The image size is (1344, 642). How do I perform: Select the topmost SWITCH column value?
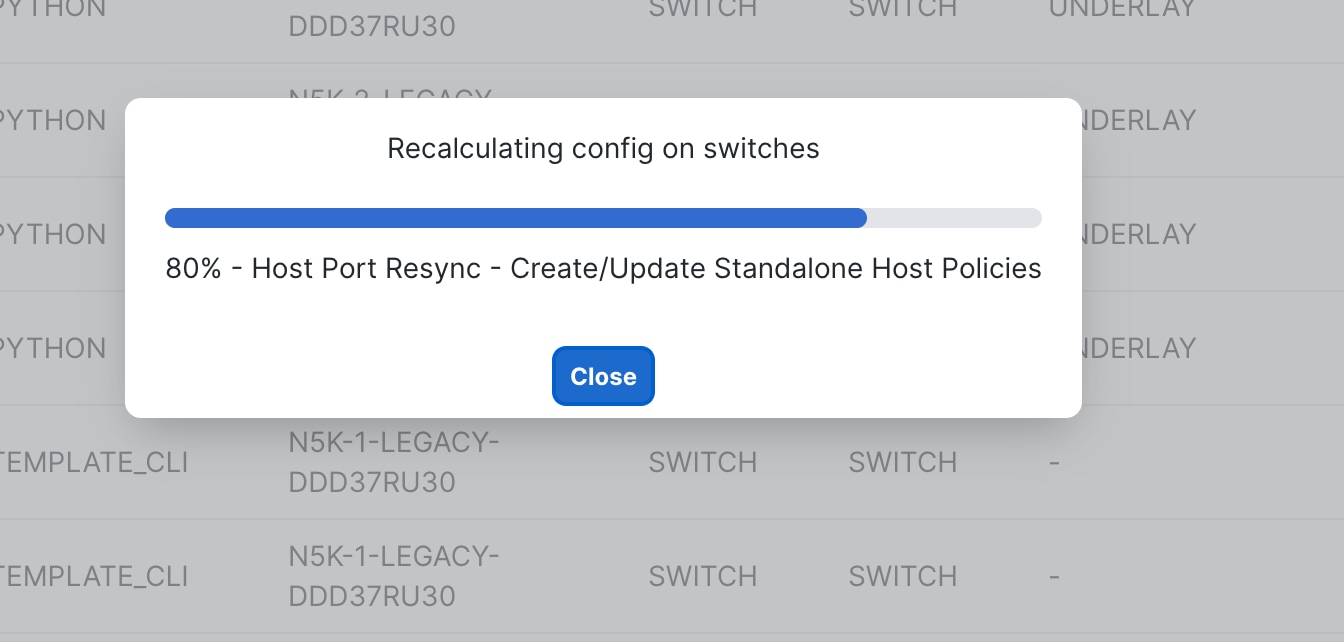pos(702,8)
